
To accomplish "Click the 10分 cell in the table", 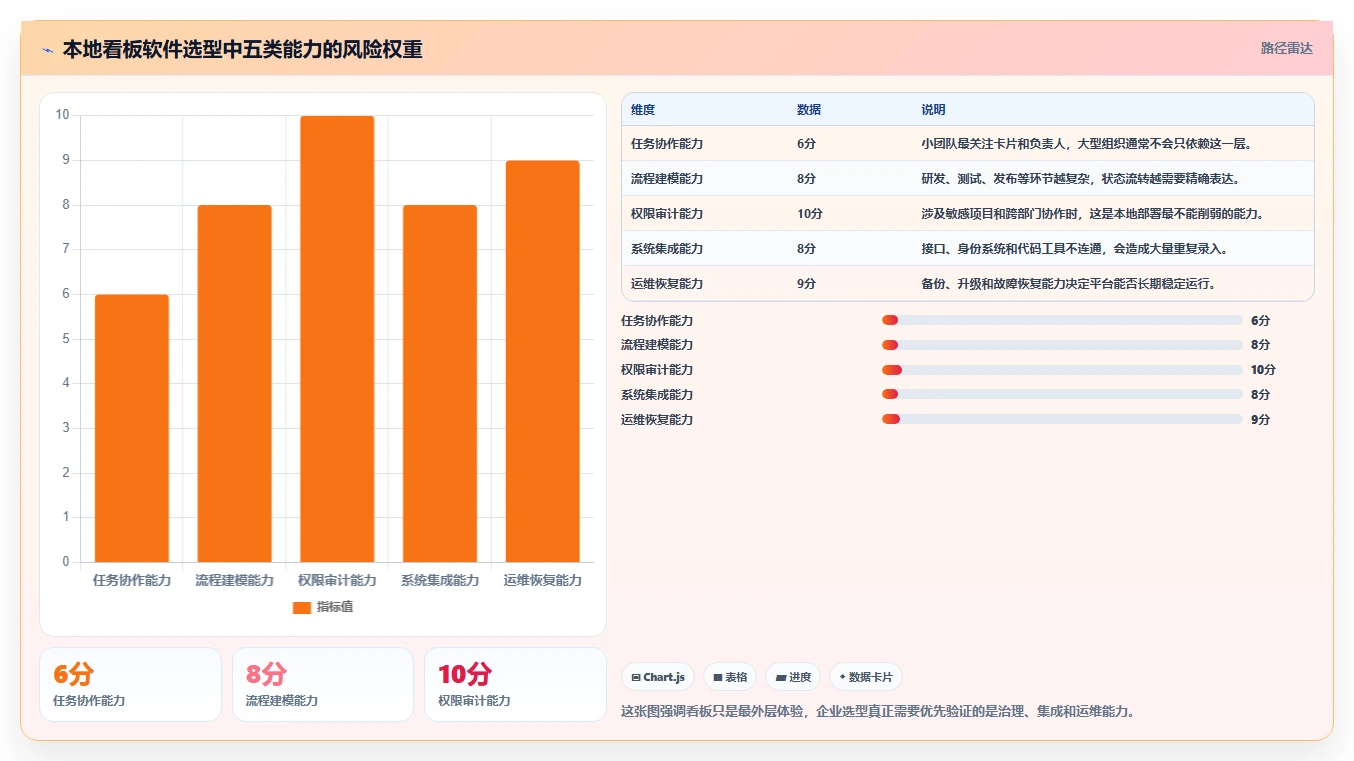I will coord(810,214).
